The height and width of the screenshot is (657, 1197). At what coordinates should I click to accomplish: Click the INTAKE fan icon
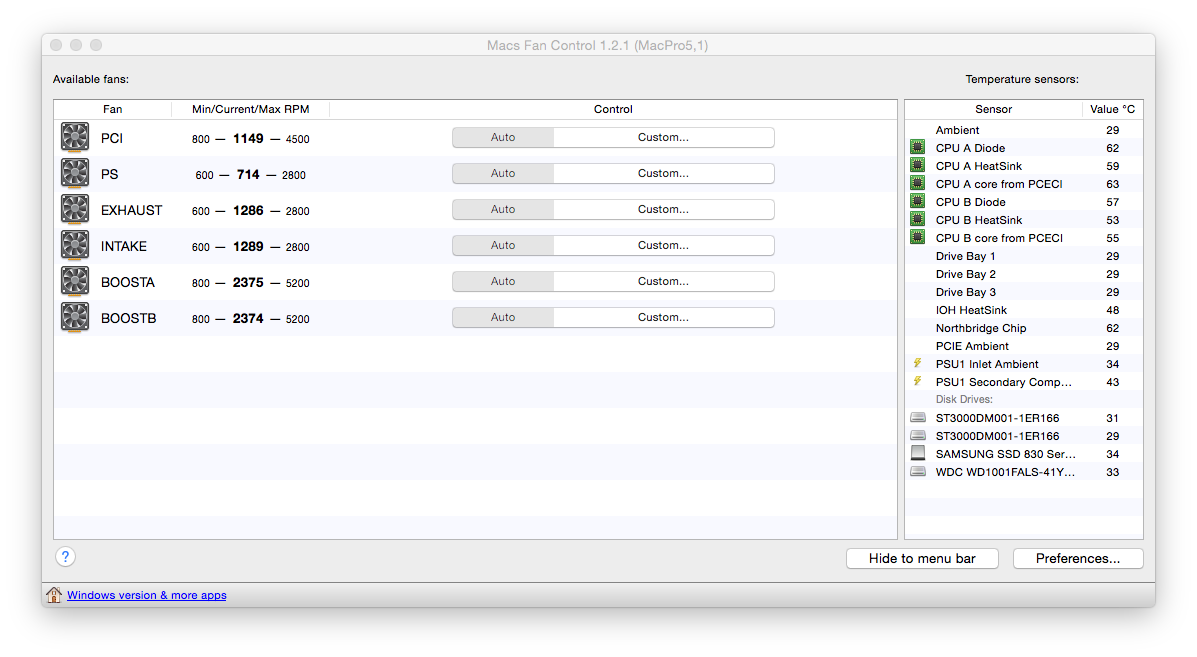[x=75, y=246]
